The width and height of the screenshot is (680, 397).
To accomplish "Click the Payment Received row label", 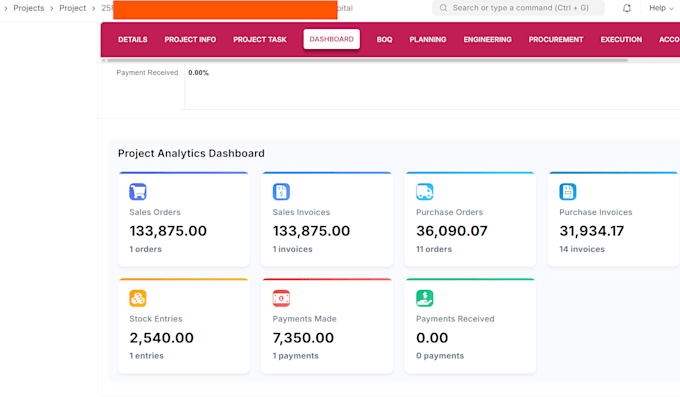I will point(147,73).
